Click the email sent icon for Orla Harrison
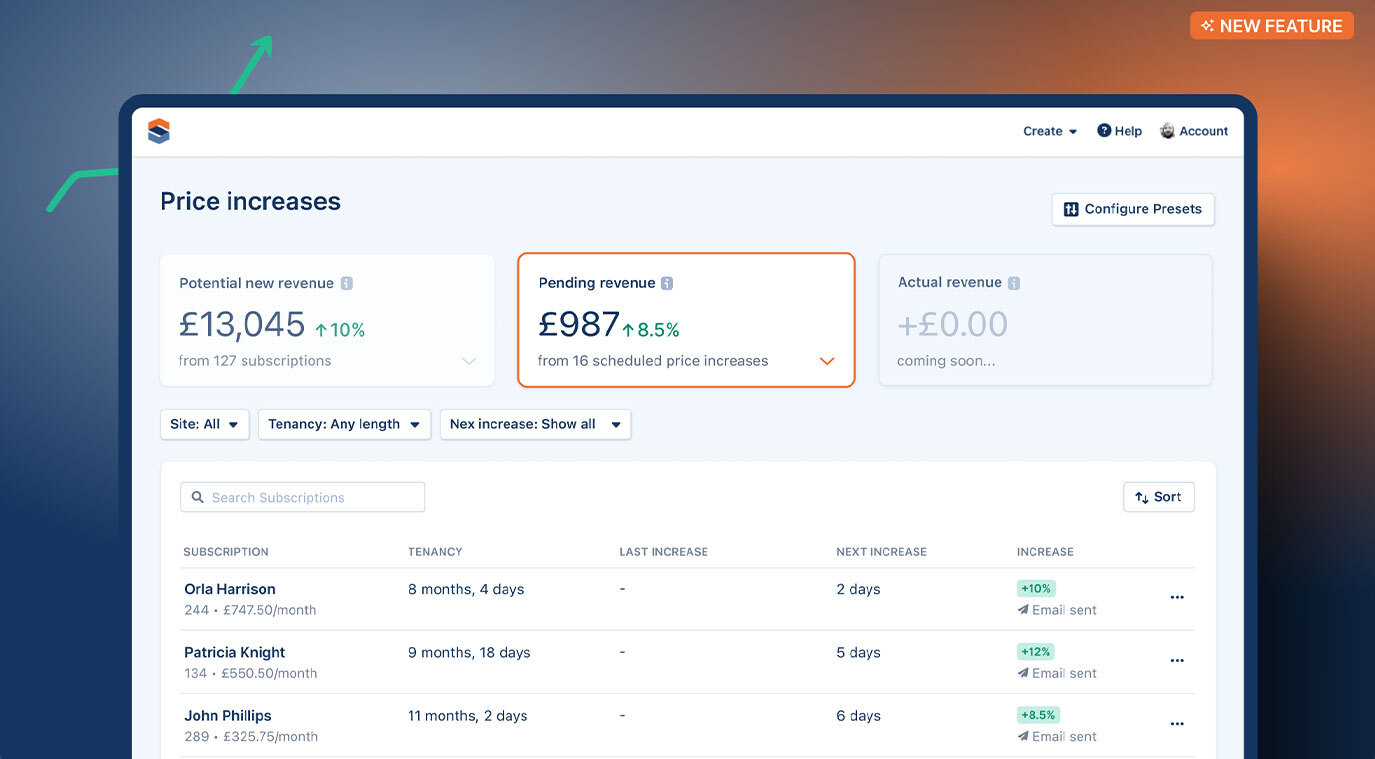This screenshot has width=1375, height=759. [x=1021, y=610]
